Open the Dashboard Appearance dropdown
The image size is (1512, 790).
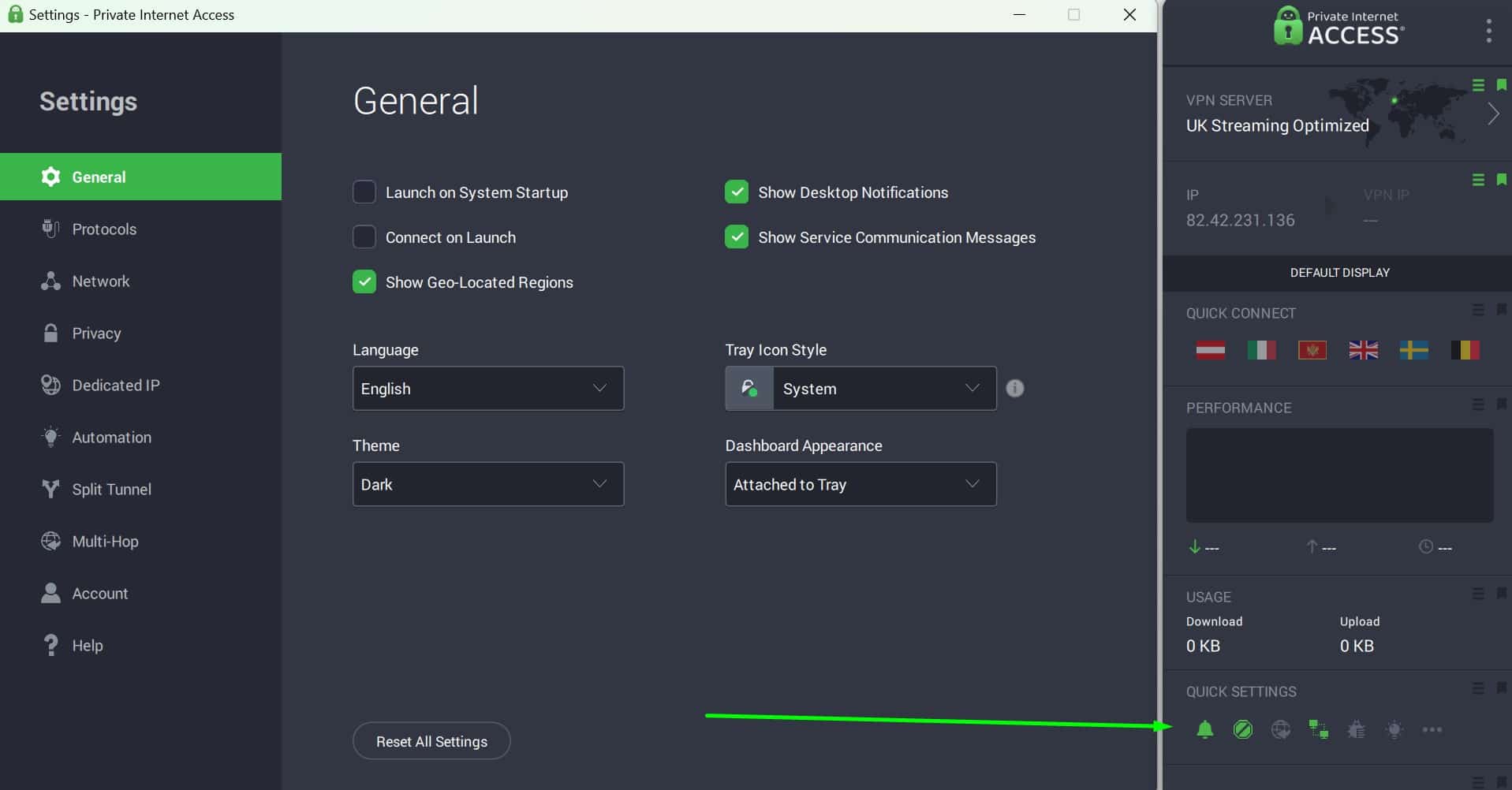861,484
